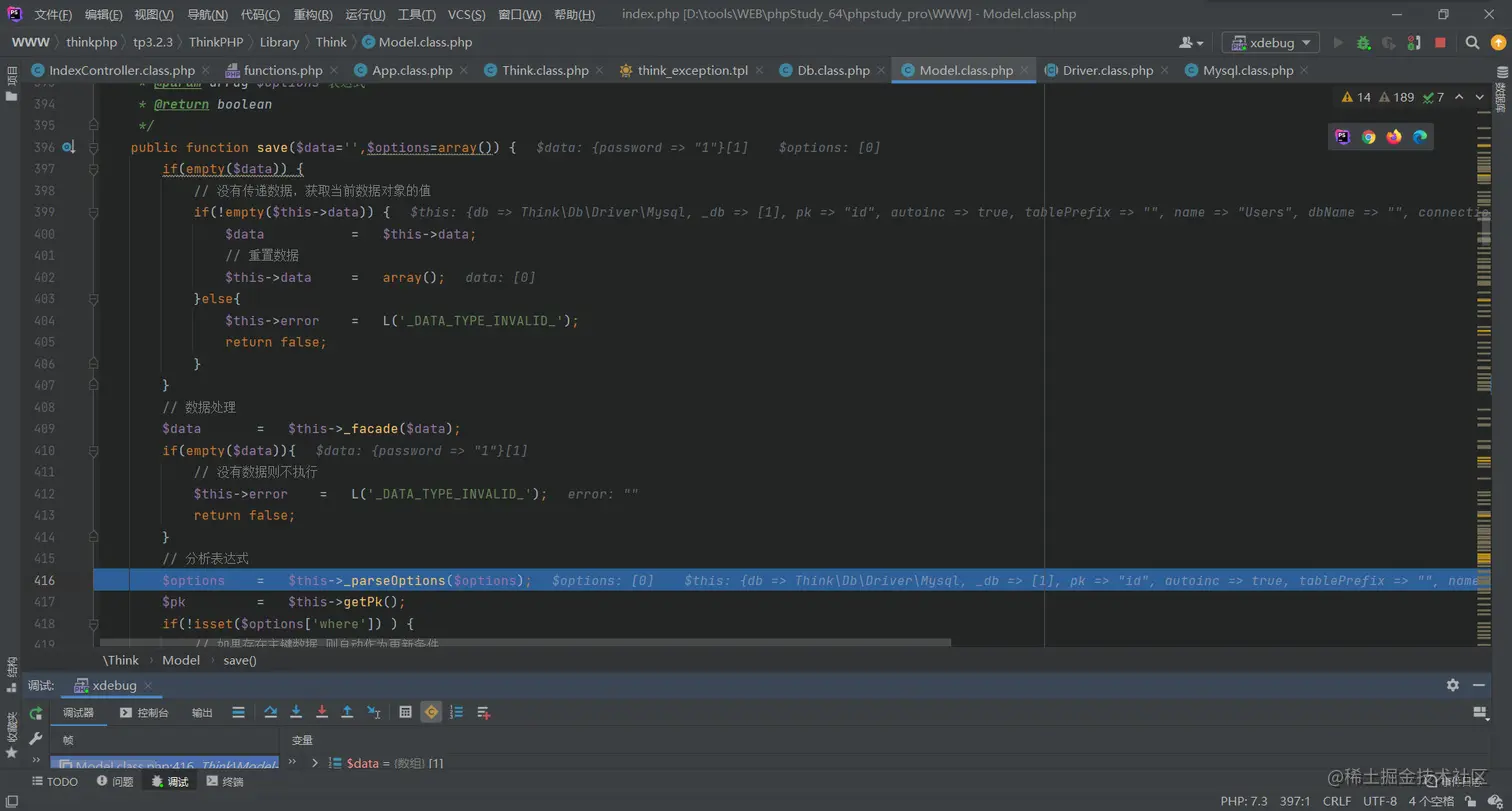Click the wrench settings icon in debug panel
This screenshot has height=811, width=1512.
(x=36, y=739)
